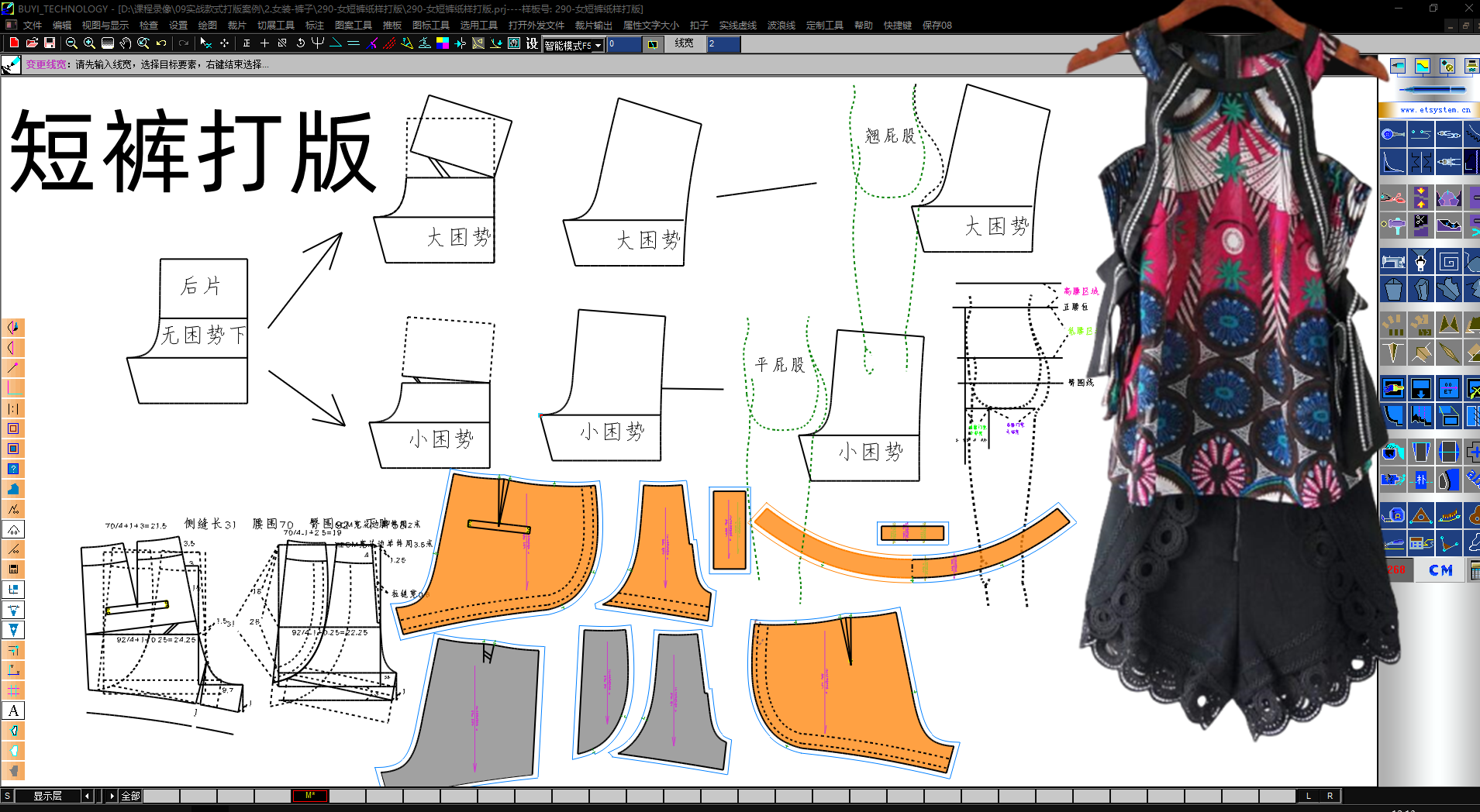This screenshot has height=812, width=1480.
Task: Toggle the L button at bottom right
Action: pos(1309,796)
